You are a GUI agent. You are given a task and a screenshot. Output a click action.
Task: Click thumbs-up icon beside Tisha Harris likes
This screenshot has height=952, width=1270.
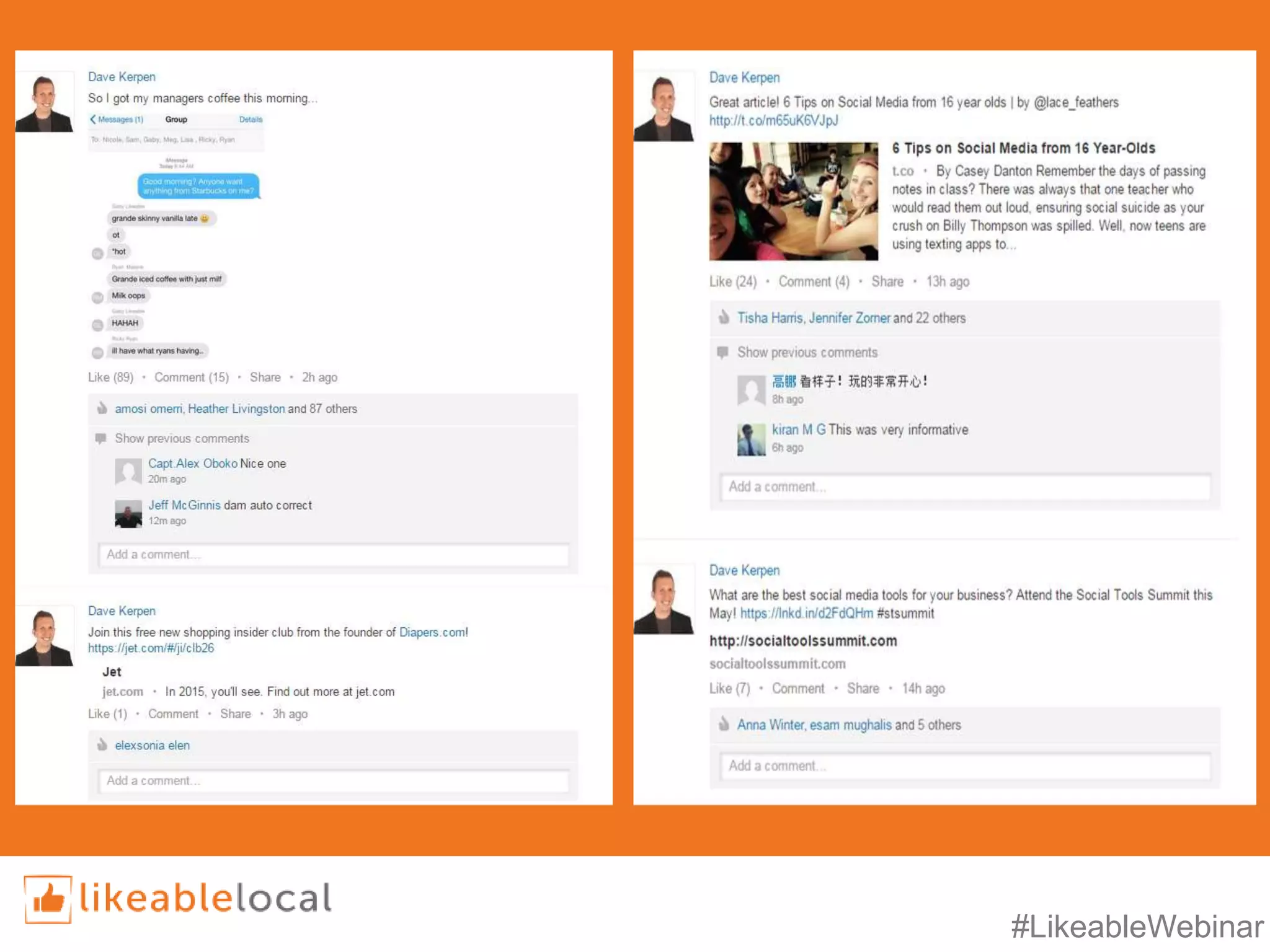pyautogui.click(x=724, y=317)
